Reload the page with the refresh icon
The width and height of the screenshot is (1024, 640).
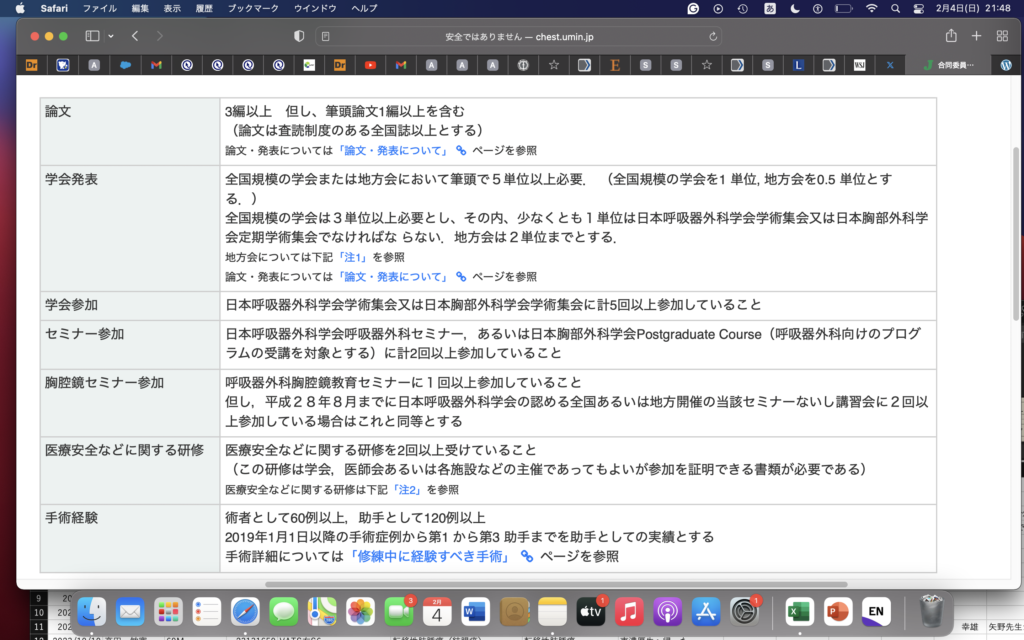pyautogui.click(x=713, y=36)
